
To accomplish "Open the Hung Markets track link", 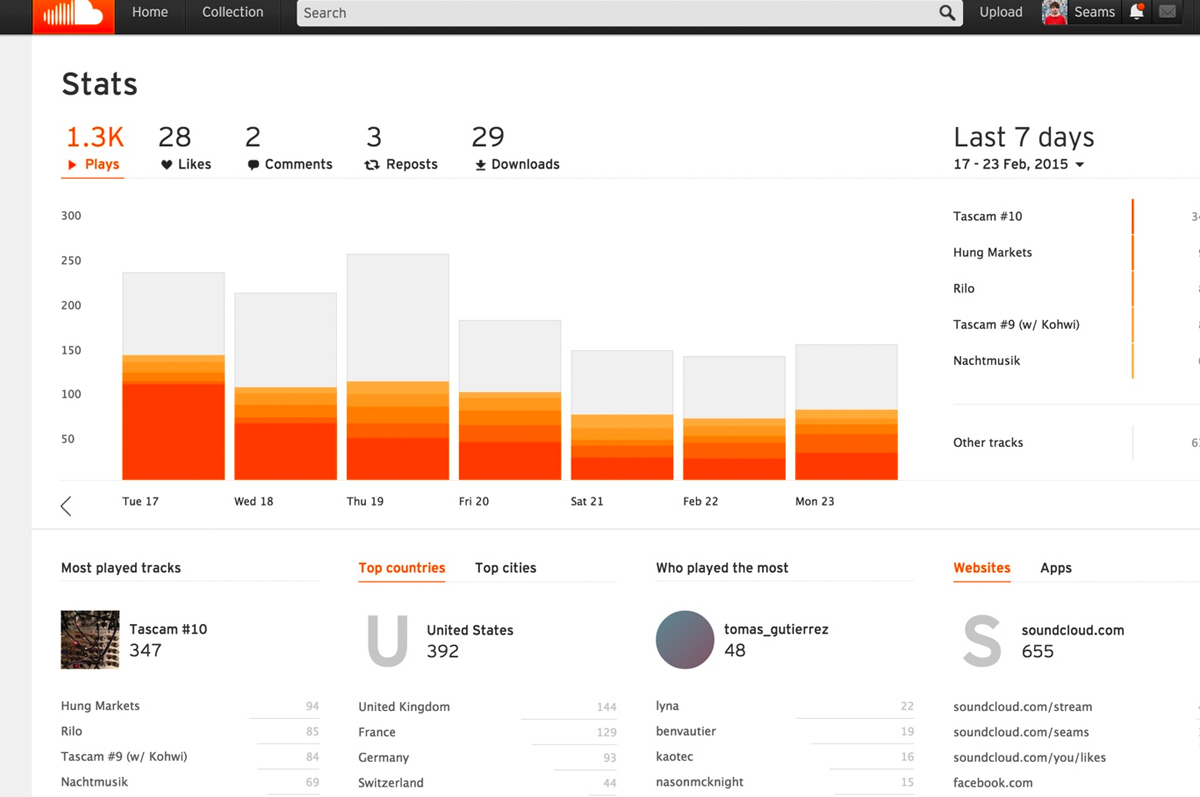I will click(100, 706).
